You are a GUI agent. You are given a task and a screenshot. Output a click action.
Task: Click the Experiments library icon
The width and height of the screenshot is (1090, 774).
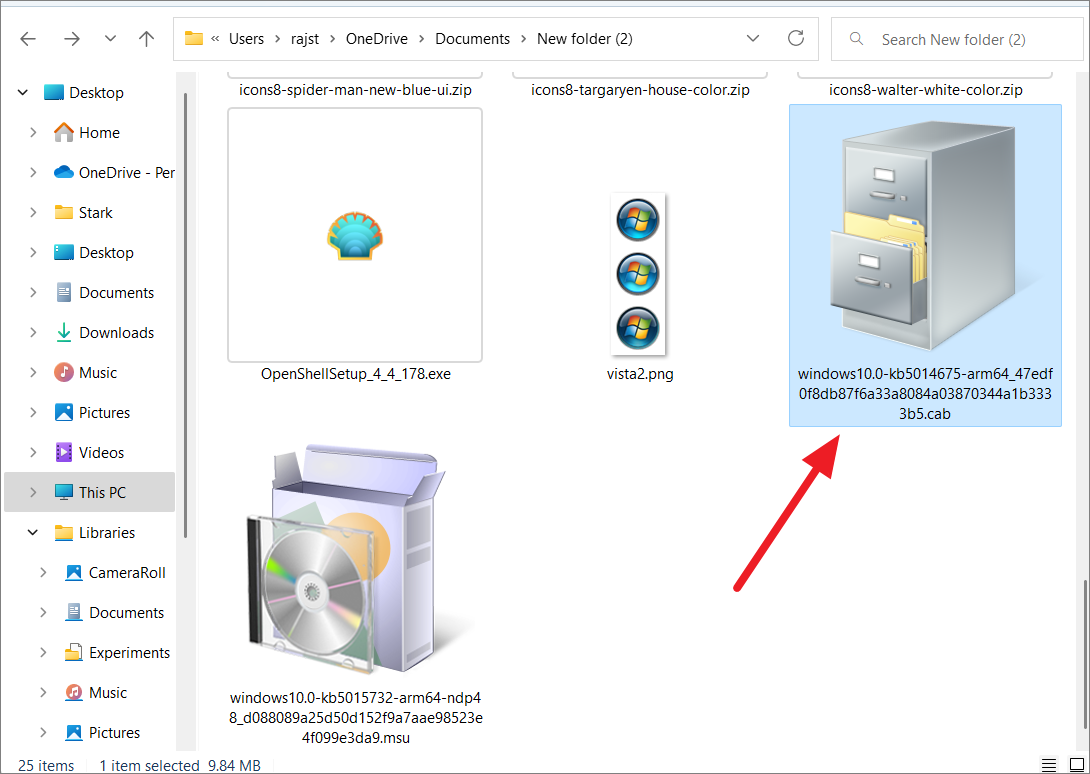click(x=74, y=653)
